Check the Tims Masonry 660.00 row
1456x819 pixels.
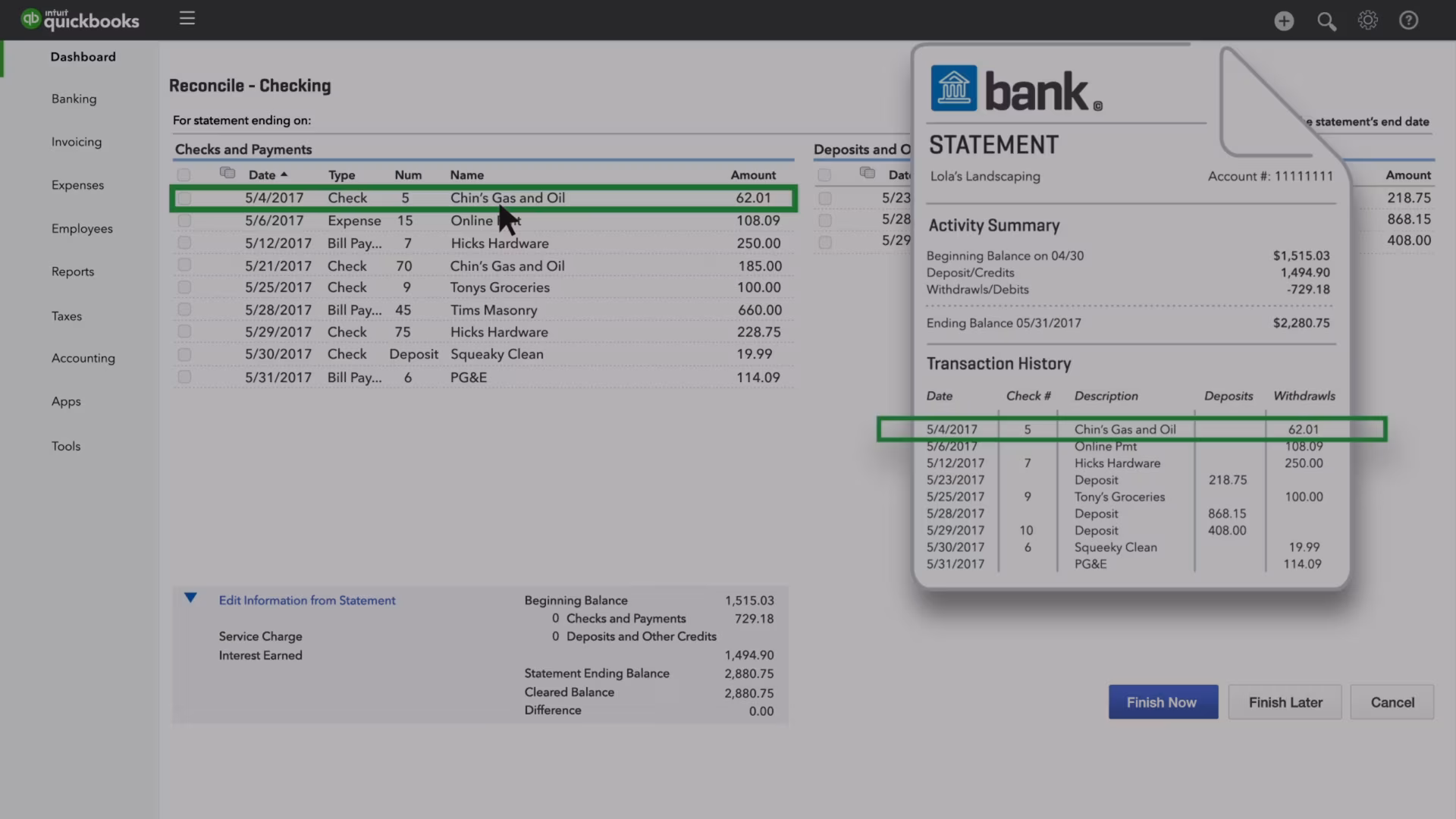click(x=184, y=309)
